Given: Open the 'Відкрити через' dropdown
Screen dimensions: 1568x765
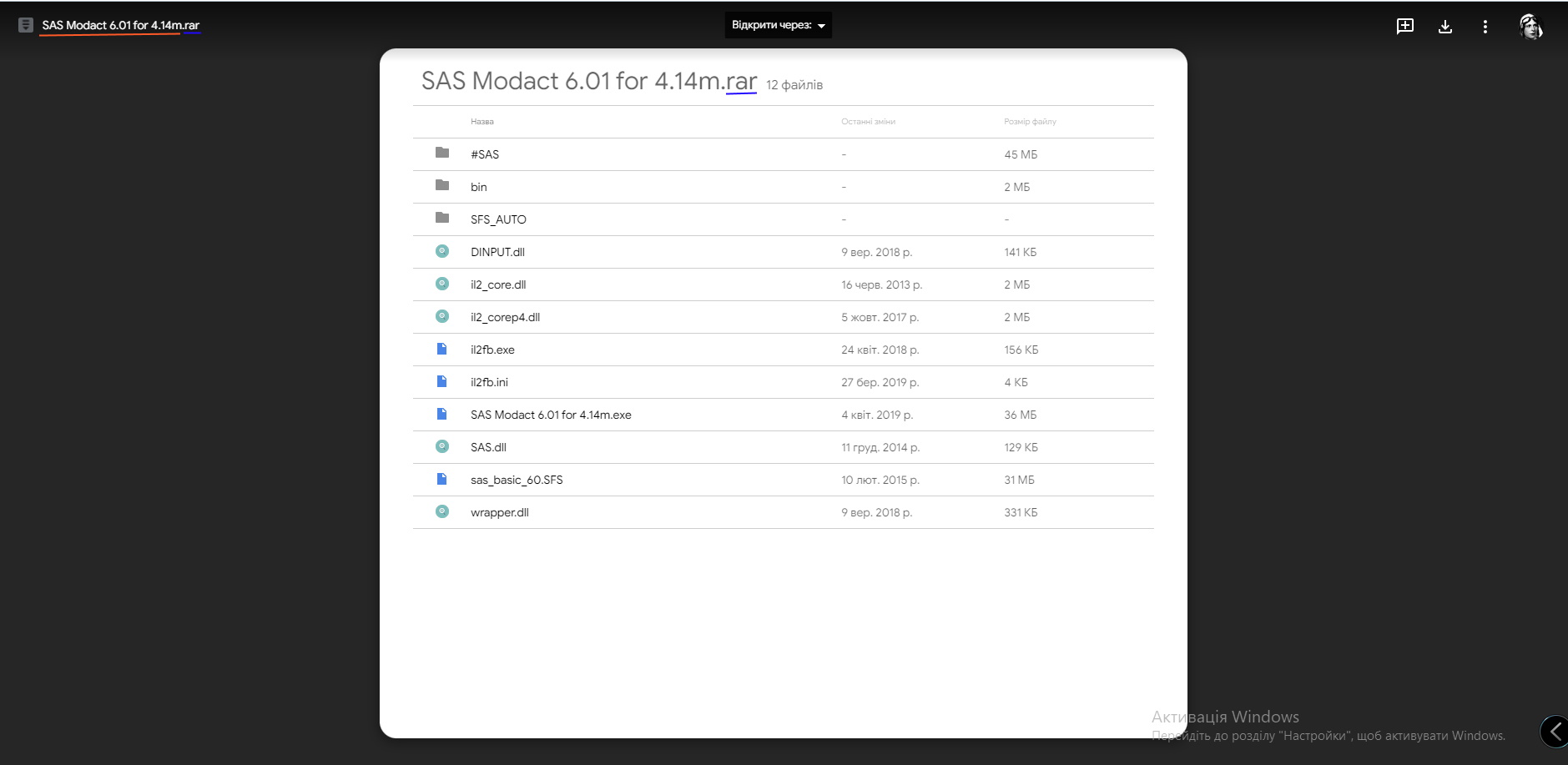Looking at the screenshot, I should coord(778,25).
